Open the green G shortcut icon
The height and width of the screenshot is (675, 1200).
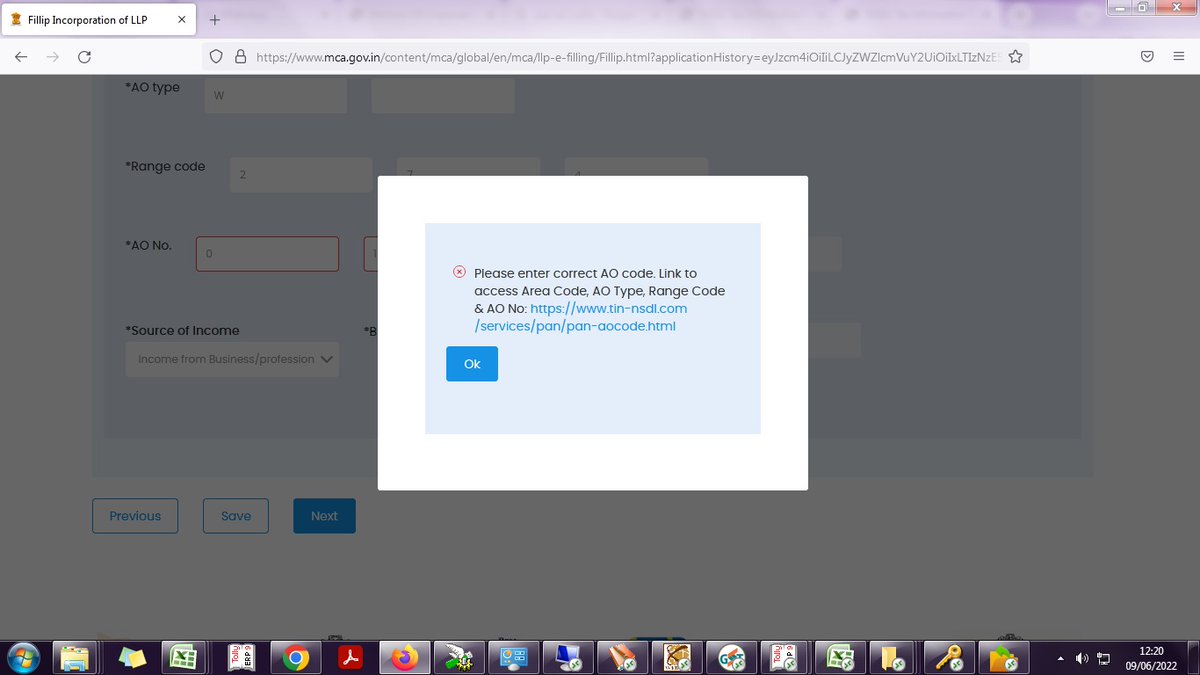click(732, 658)
